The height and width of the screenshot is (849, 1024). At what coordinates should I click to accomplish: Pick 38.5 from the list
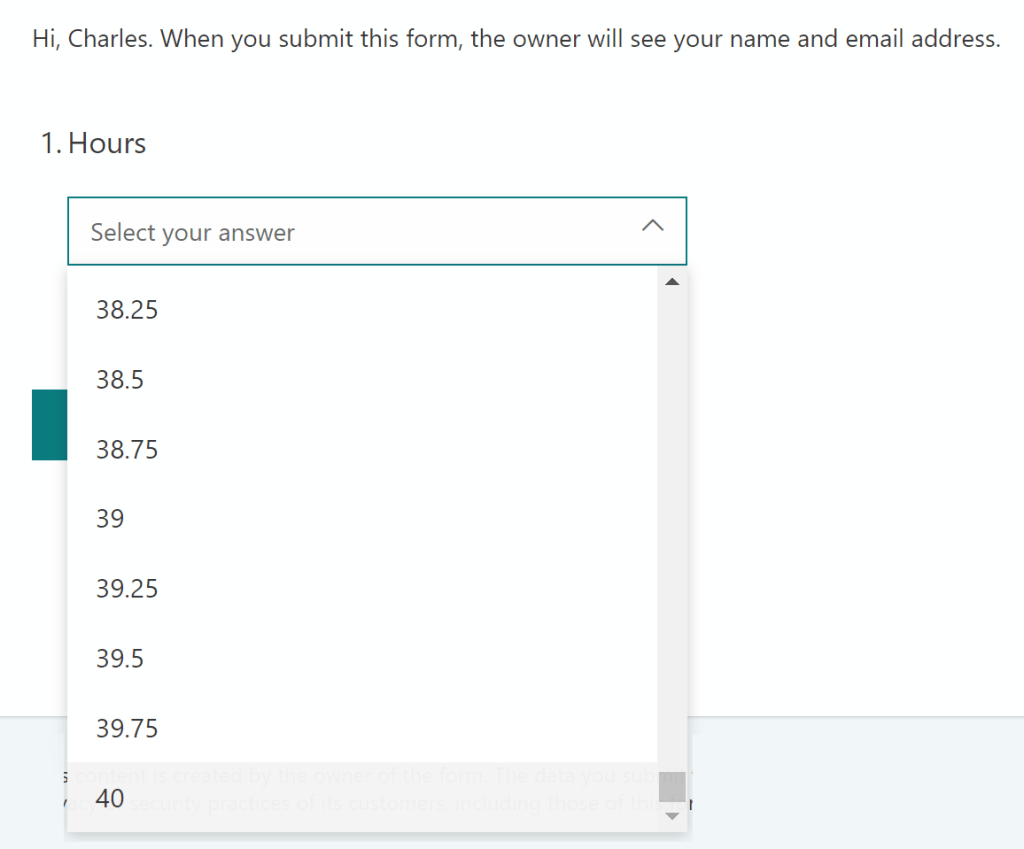[120, 380]
